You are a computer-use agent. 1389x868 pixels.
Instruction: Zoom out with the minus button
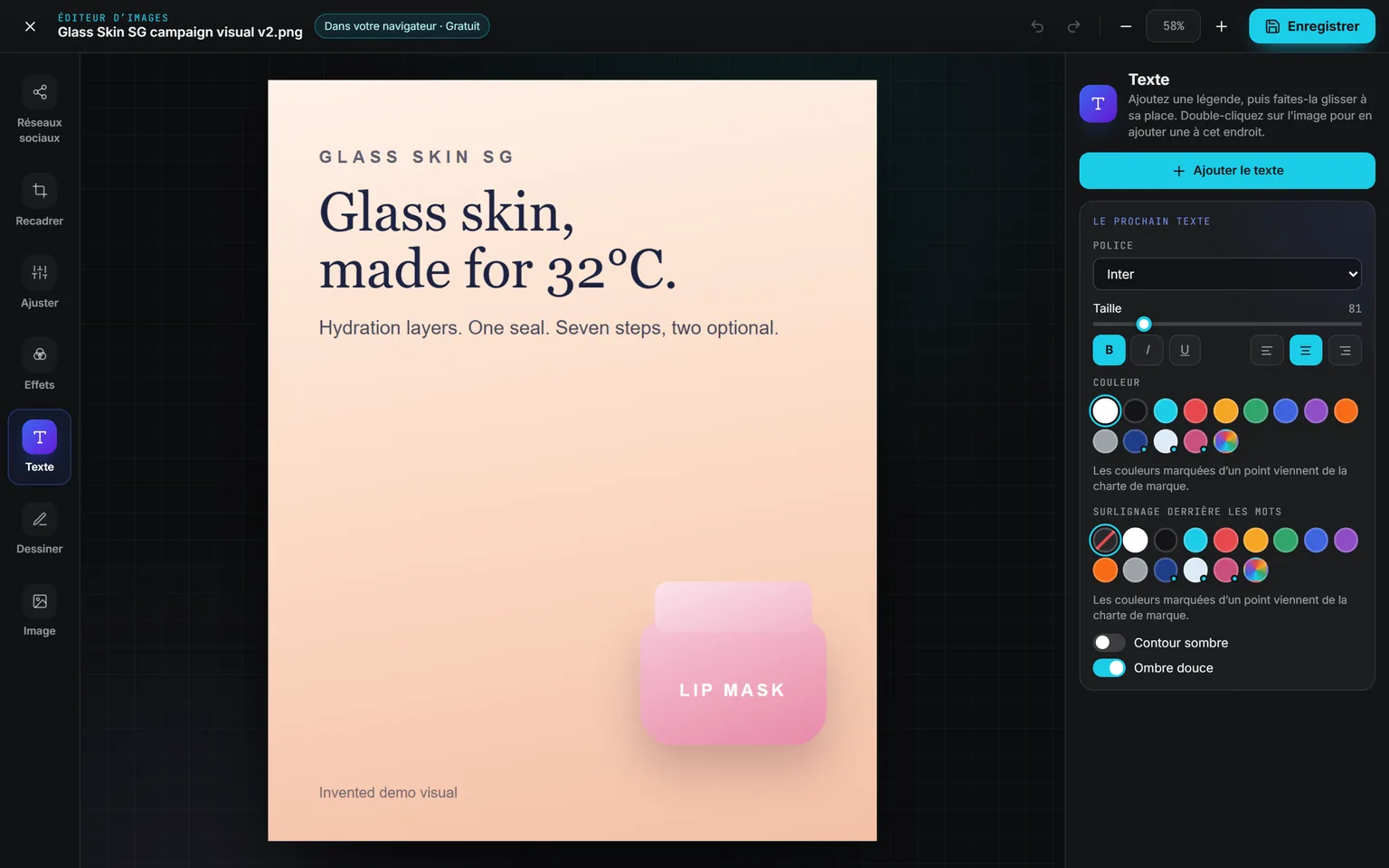pyautogui.click(x=1126, y=26)
